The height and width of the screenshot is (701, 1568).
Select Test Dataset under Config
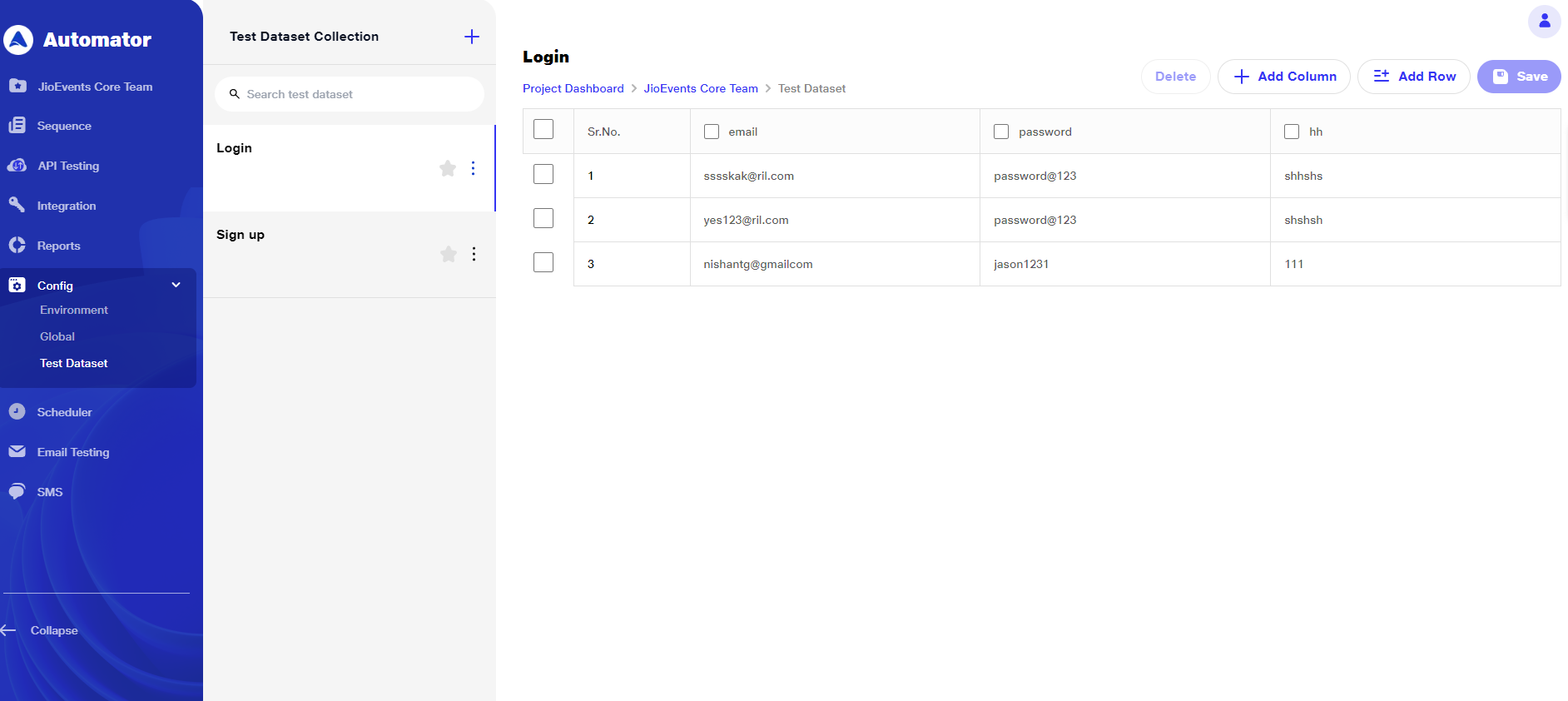[x=74, y=363]
